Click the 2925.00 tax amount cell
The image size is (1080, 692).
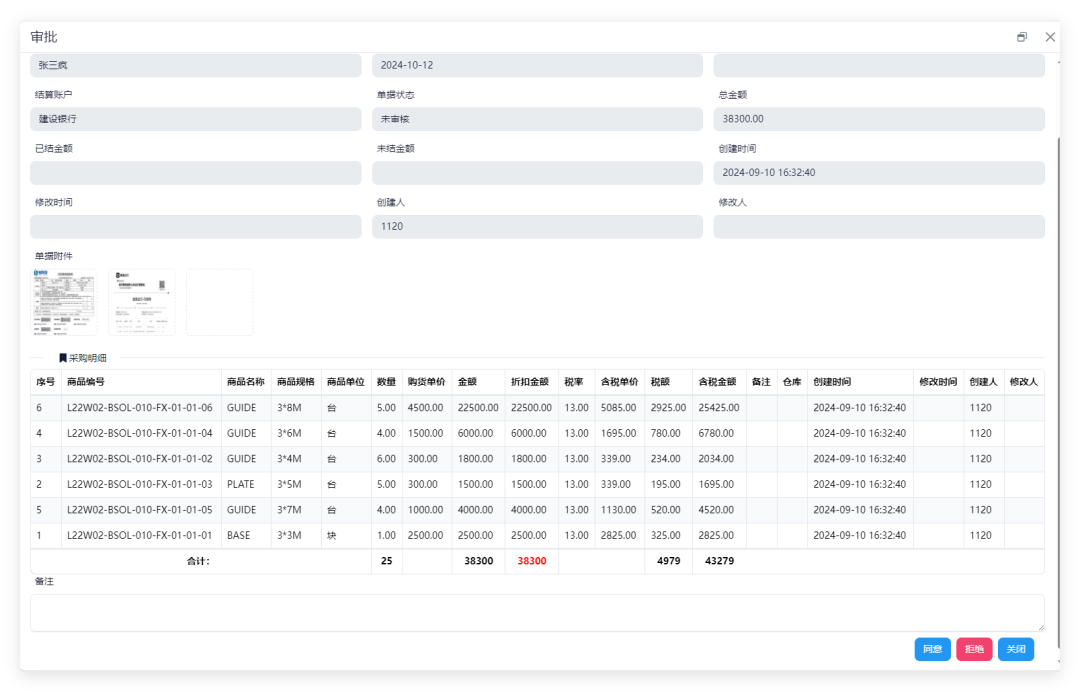668,408
